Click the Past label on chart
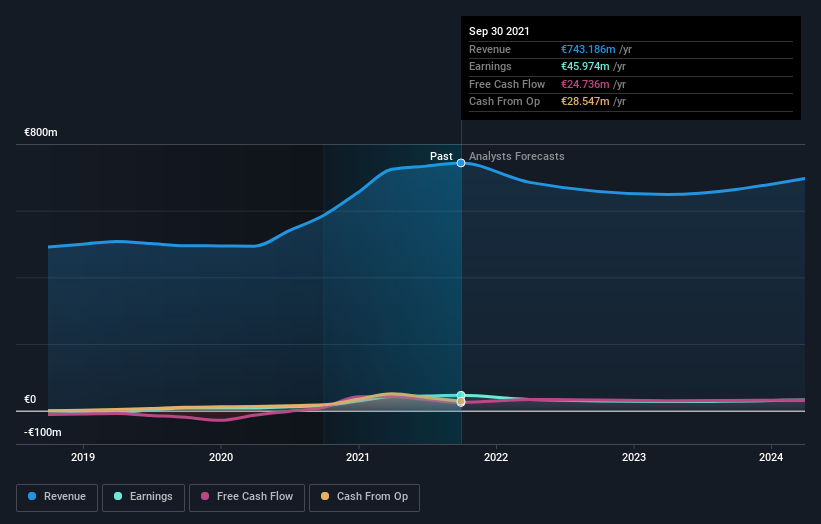This screenshot has width=821, height=524. pos(441,157)
